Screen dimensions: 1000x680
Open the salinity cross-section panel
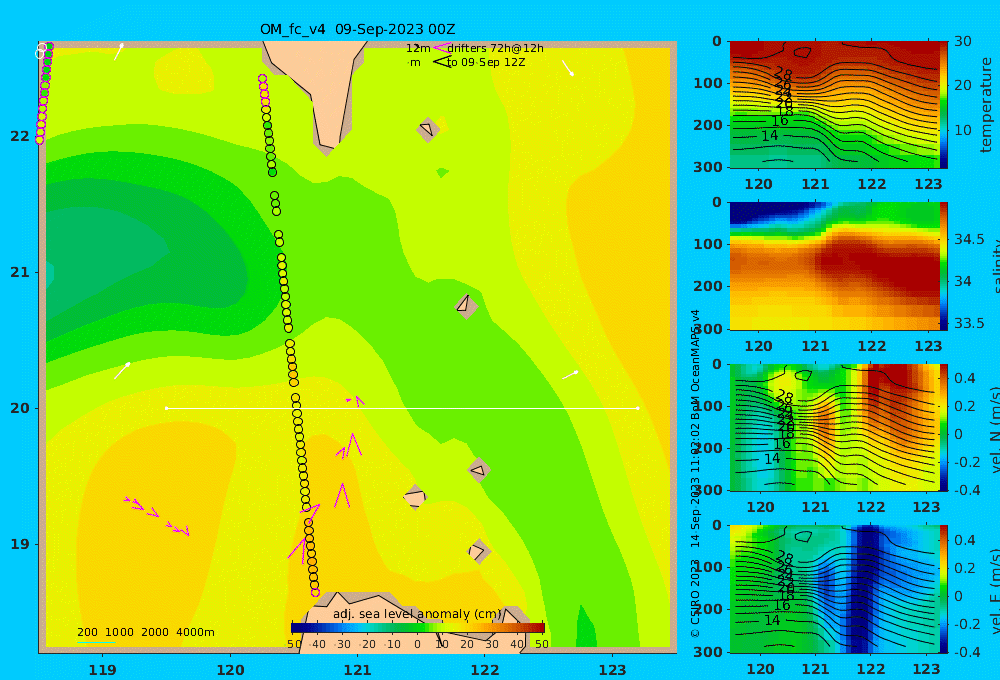point(834,266)
